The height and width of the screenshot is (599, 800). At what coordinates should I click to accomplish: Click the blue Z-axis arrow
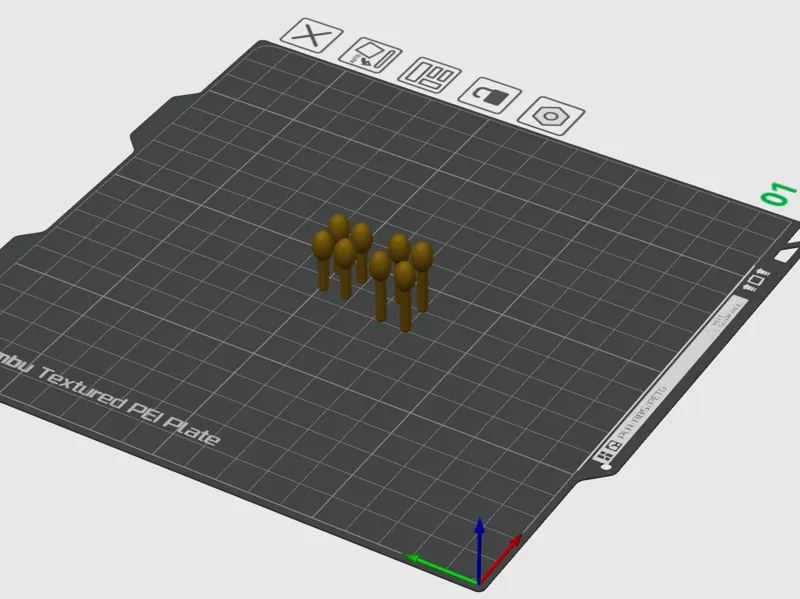point(480,548)
